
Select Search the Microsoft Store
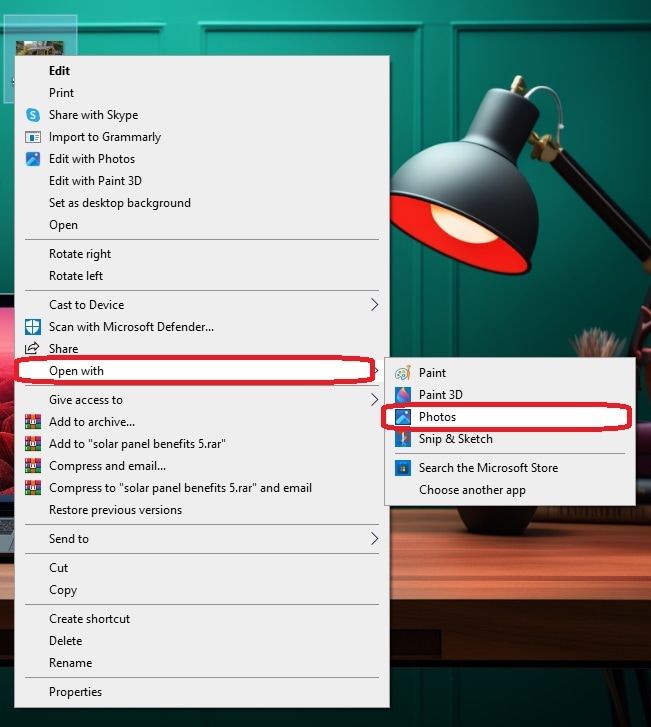(510, 468)
